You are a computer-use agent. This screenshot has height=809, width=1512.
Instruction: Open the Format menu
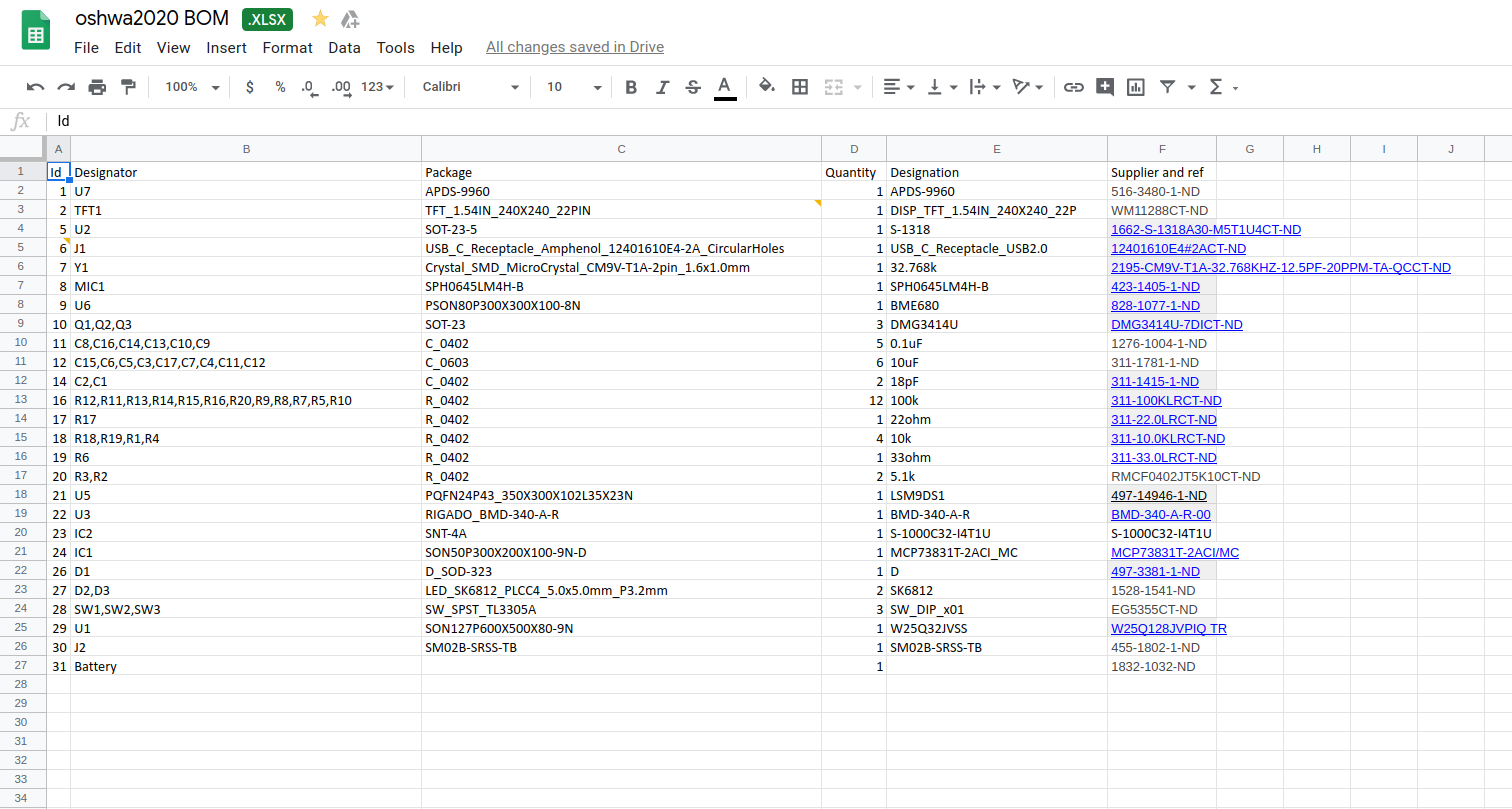pos(288,47)
